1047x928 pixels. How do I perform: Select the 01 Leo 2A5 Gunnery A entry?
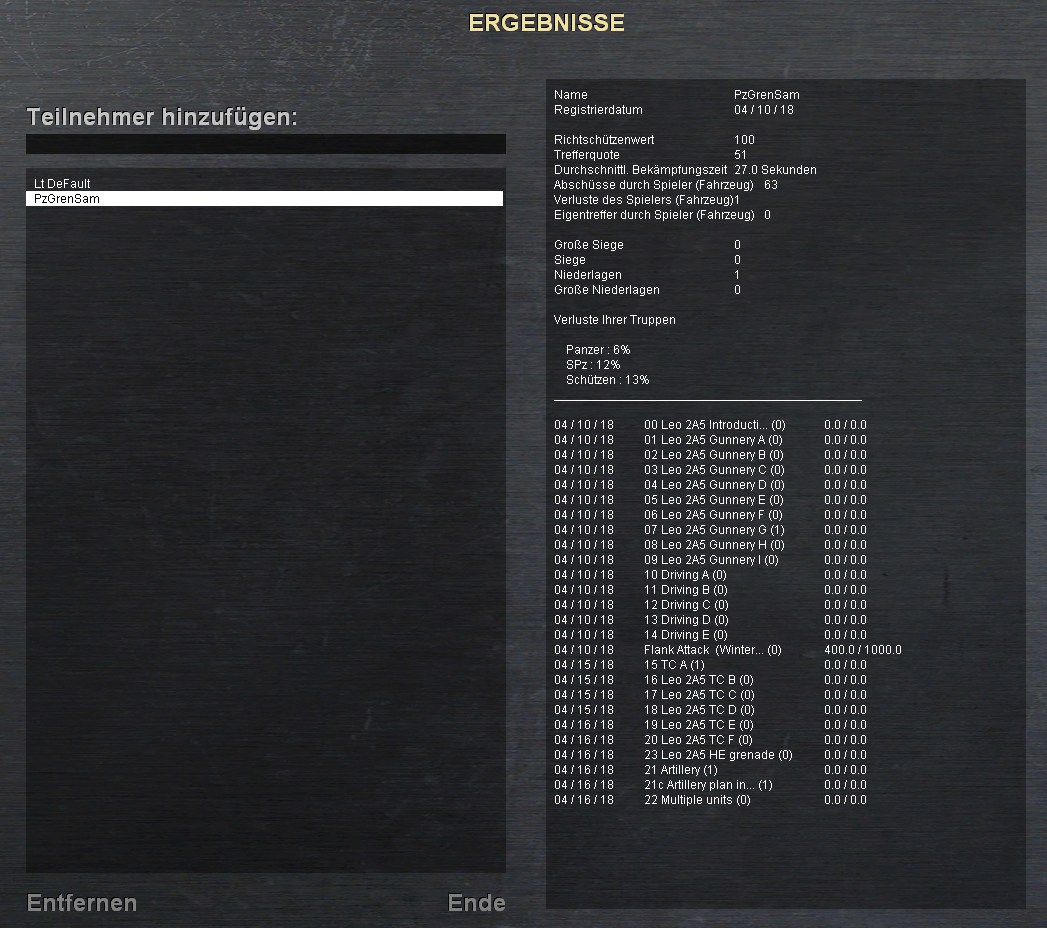(x=712, y=440)
